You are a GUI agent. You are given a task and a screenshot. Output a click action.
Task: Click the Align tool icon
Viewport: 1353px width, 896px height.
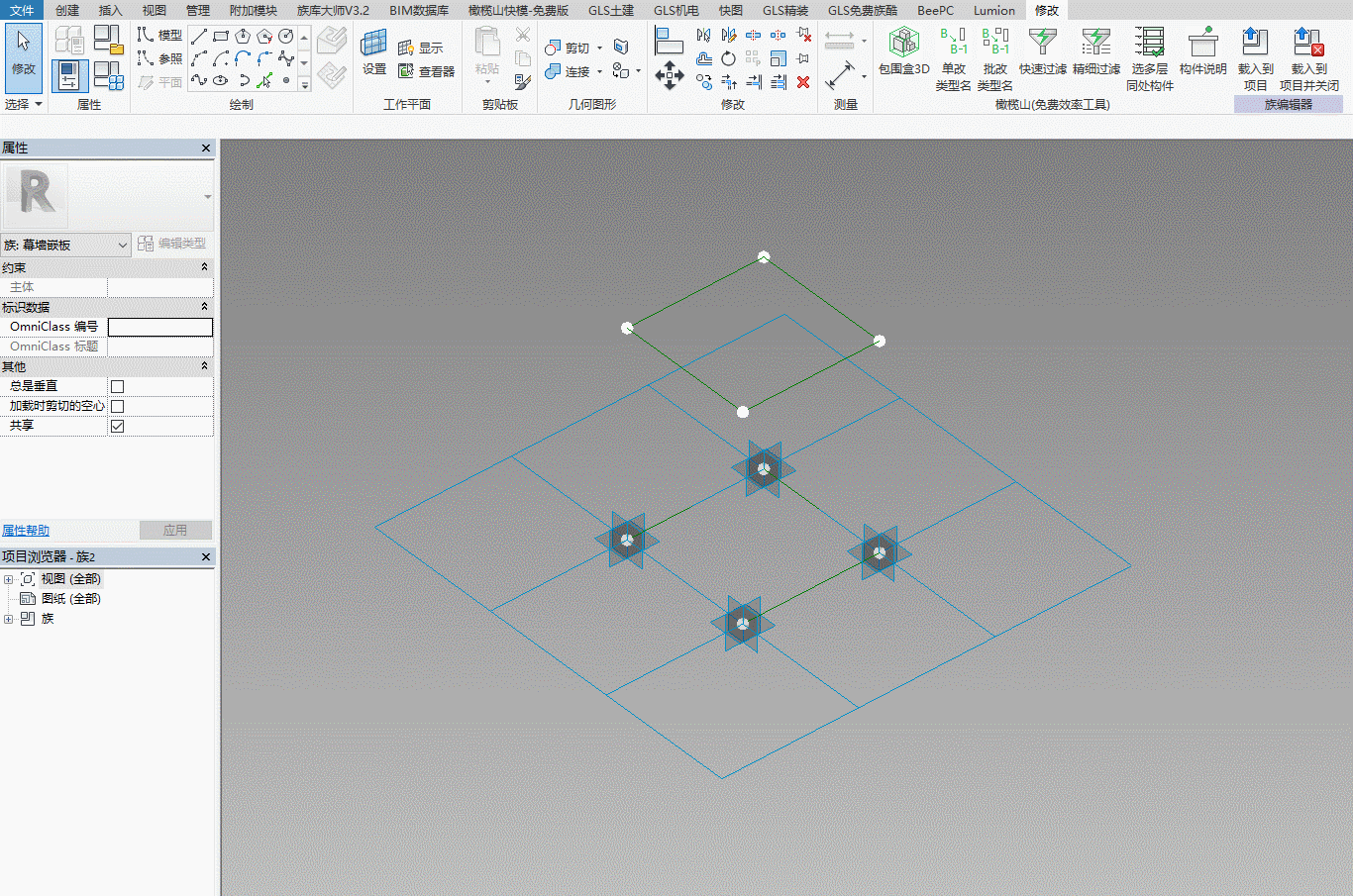coord(669,40)
